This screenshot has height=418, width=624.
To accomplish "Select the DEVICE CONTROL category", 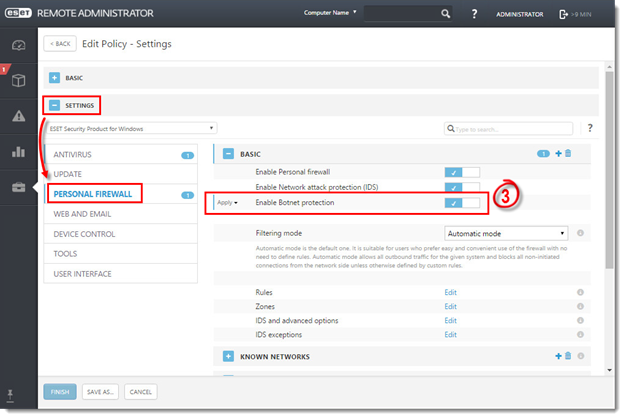I will tap(121, 234).
